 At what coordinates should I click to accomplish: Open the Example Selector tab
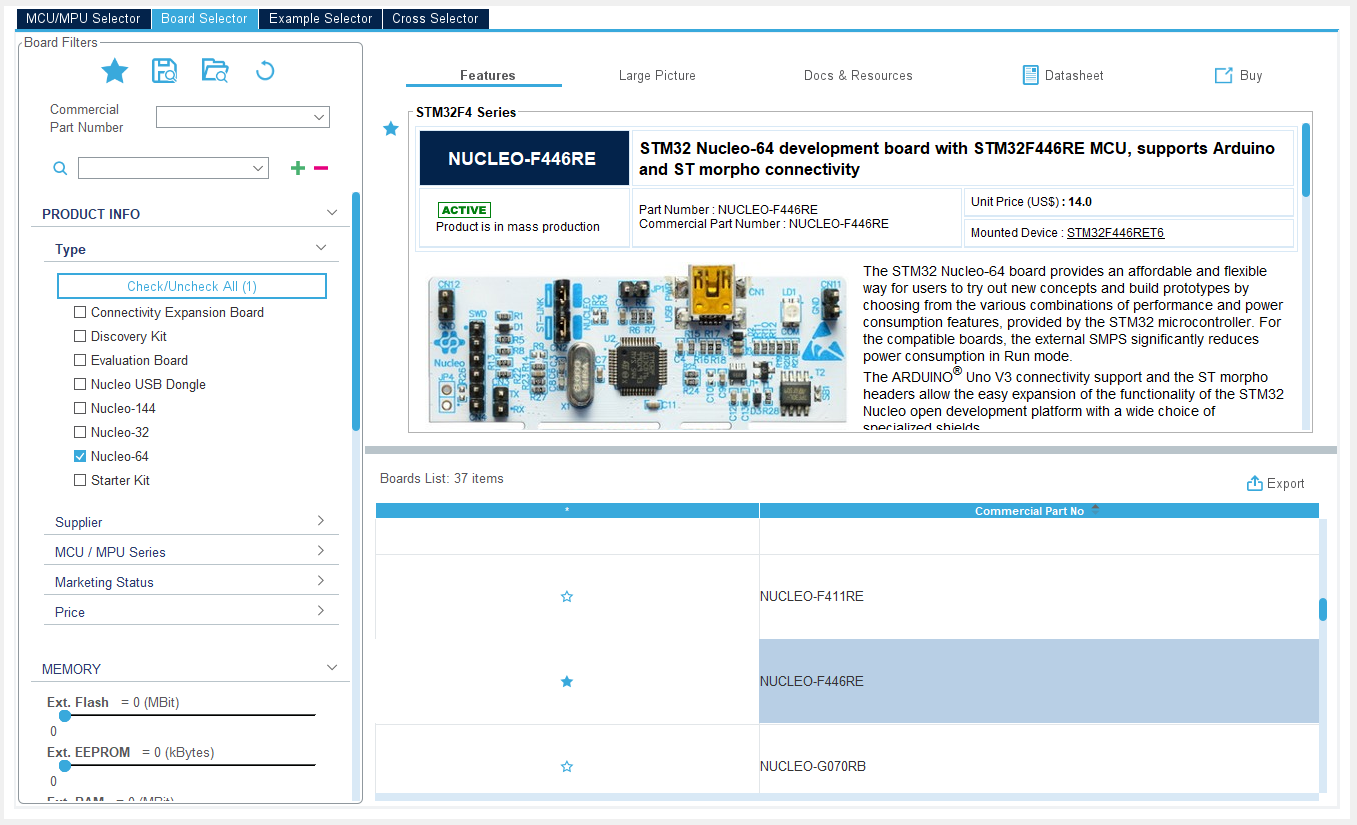pos(321,19)
